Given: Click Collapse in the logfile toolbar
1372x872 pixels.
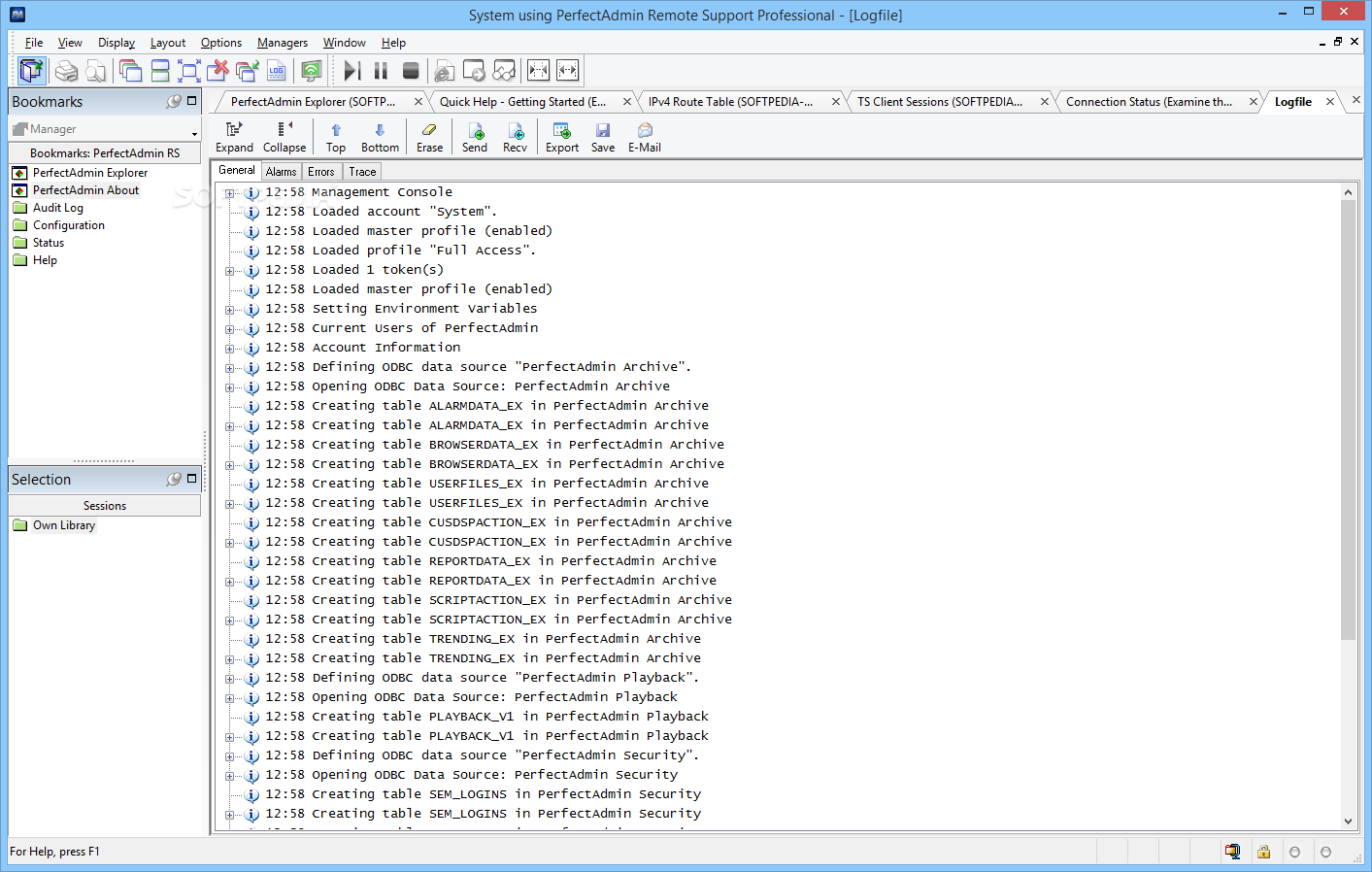Looking at the screenshot, I should 284,138.
